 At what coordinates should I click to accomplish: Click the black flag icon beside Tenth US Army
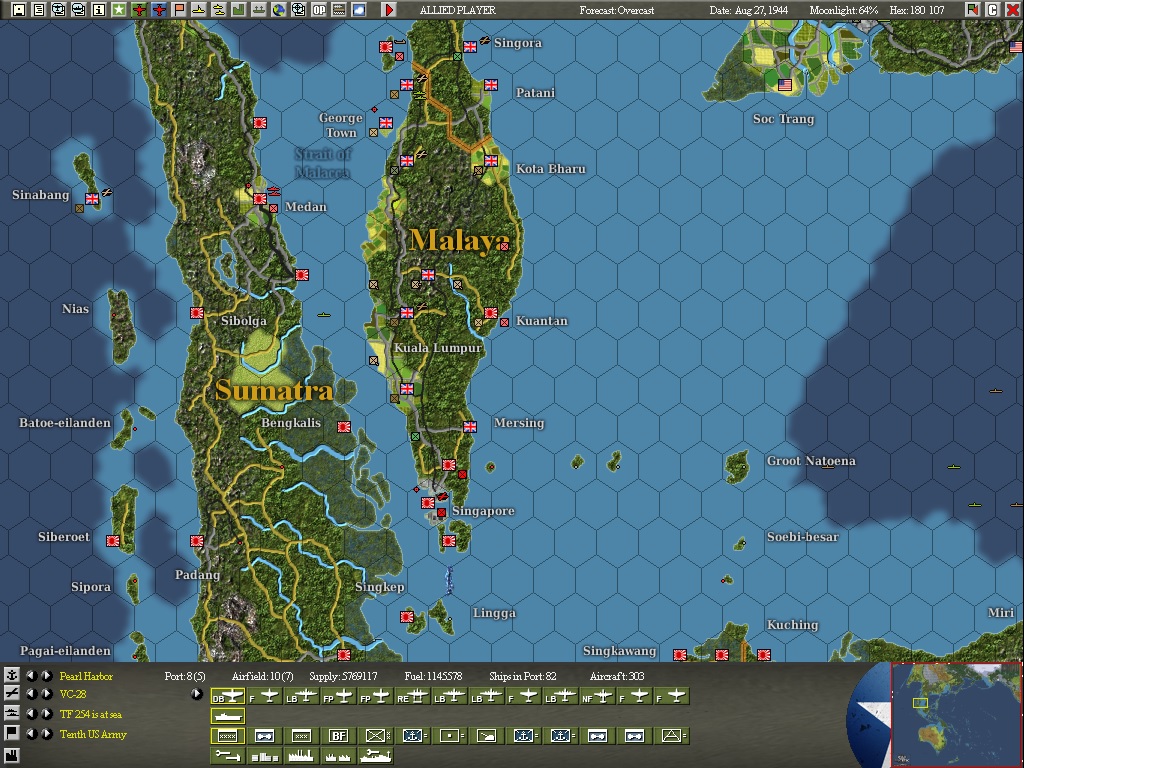12,733
